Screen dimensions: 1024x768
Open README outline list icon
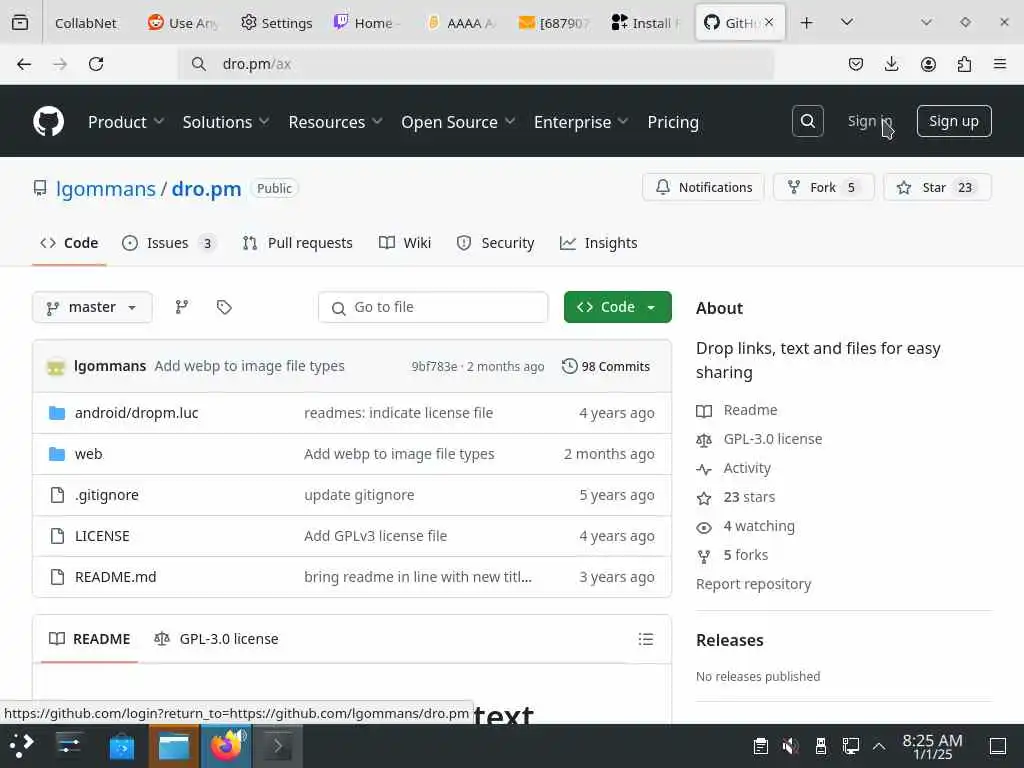click(x=645, y=639)
